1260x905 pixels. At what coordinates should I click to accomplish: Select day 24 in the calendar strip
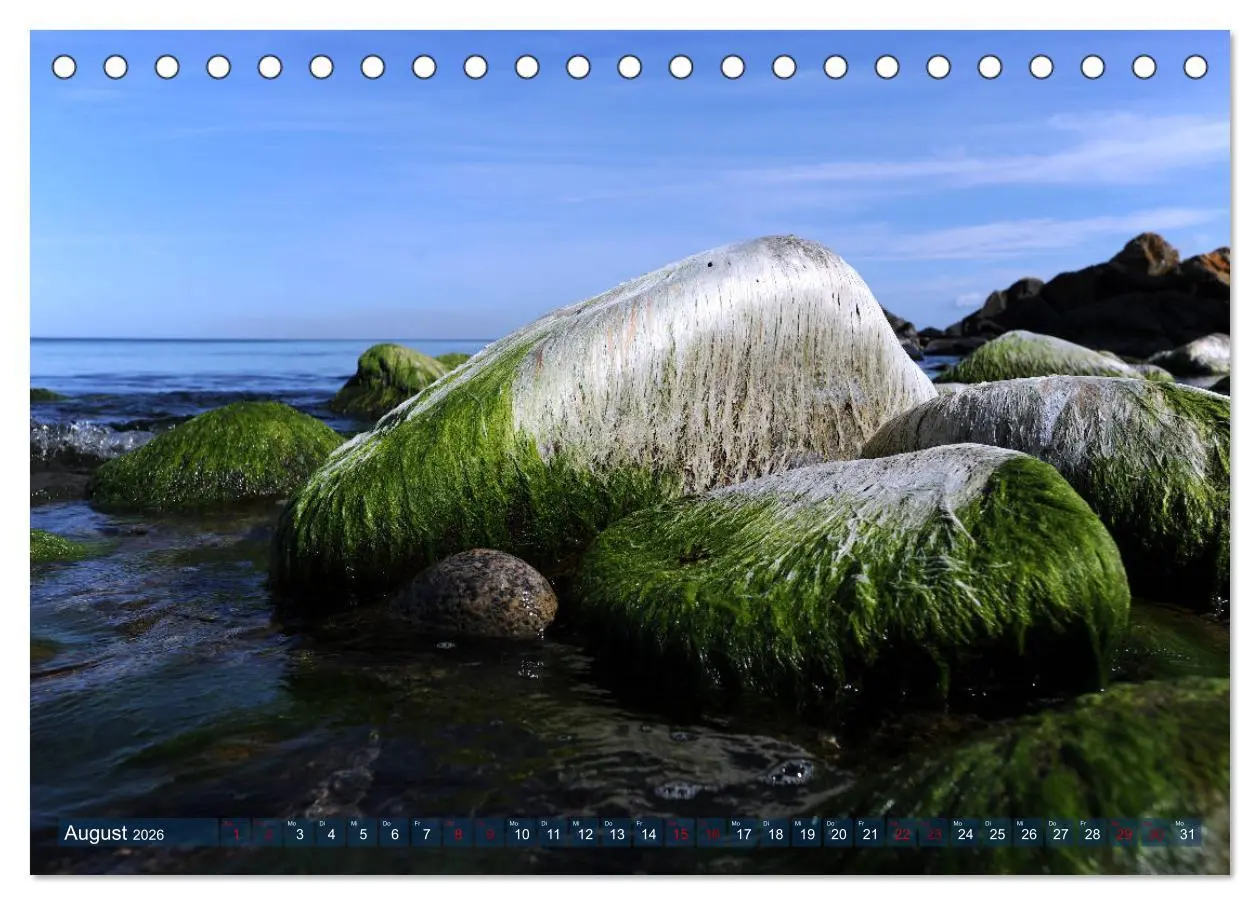[966, 833]
